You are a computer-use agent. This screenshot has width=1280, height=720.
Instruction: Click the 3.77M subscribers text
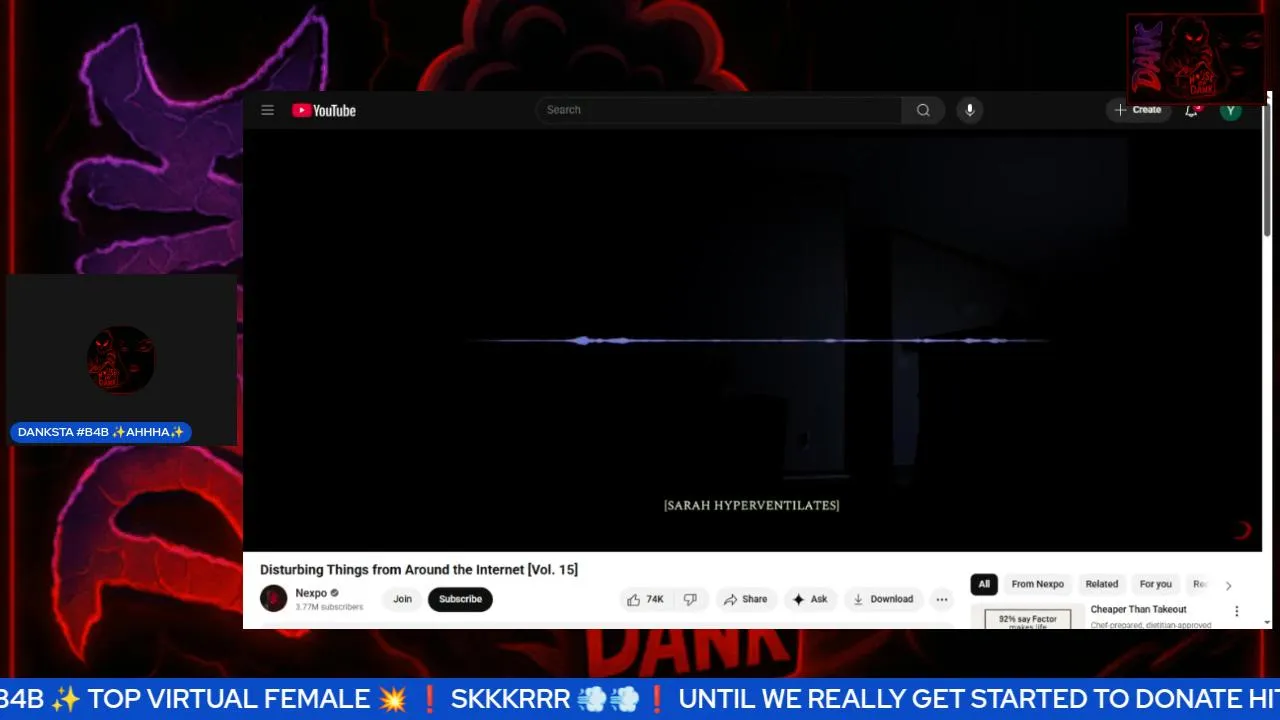pos(329,607)
